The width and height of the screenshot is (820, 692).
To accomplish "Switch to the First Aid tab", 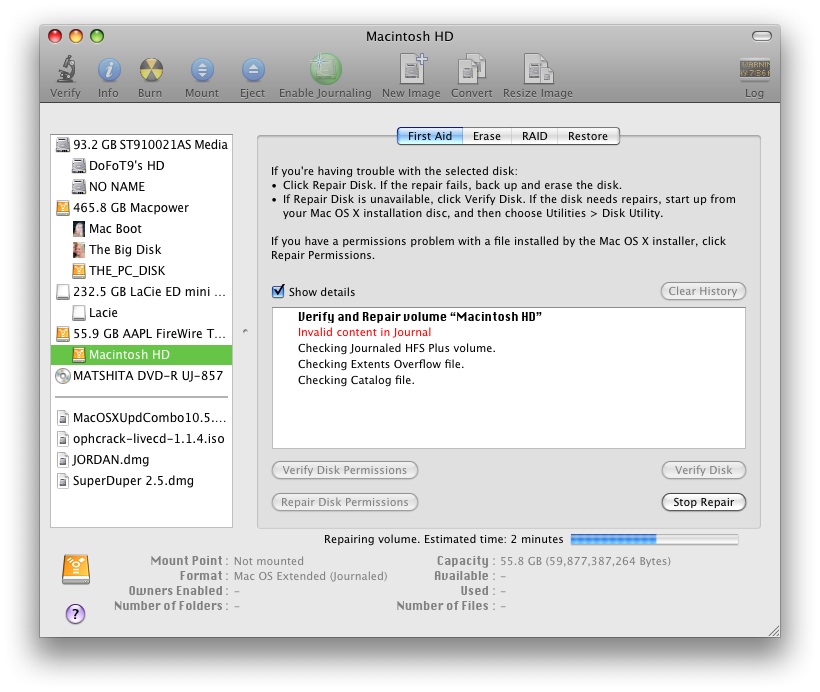I will click(430, 136).
